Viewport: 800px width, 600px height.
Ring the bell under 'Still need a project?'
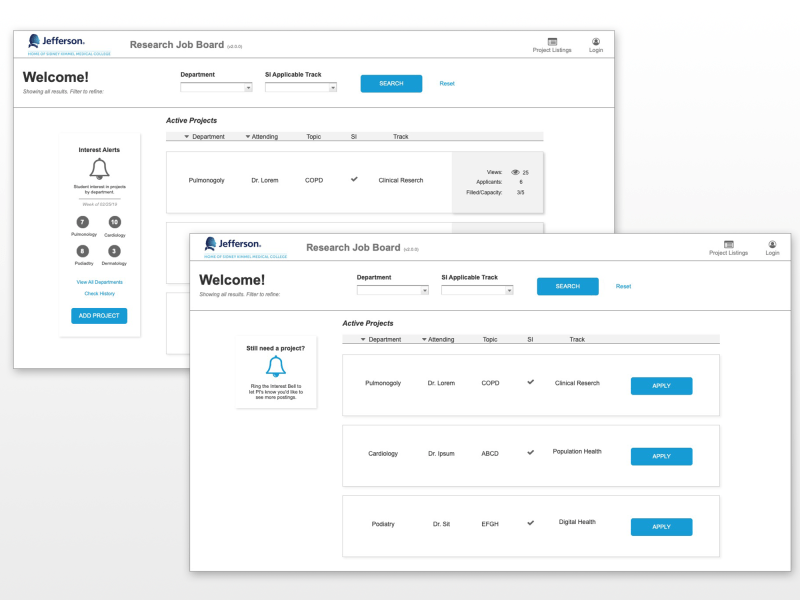click(x=276, y=366)
